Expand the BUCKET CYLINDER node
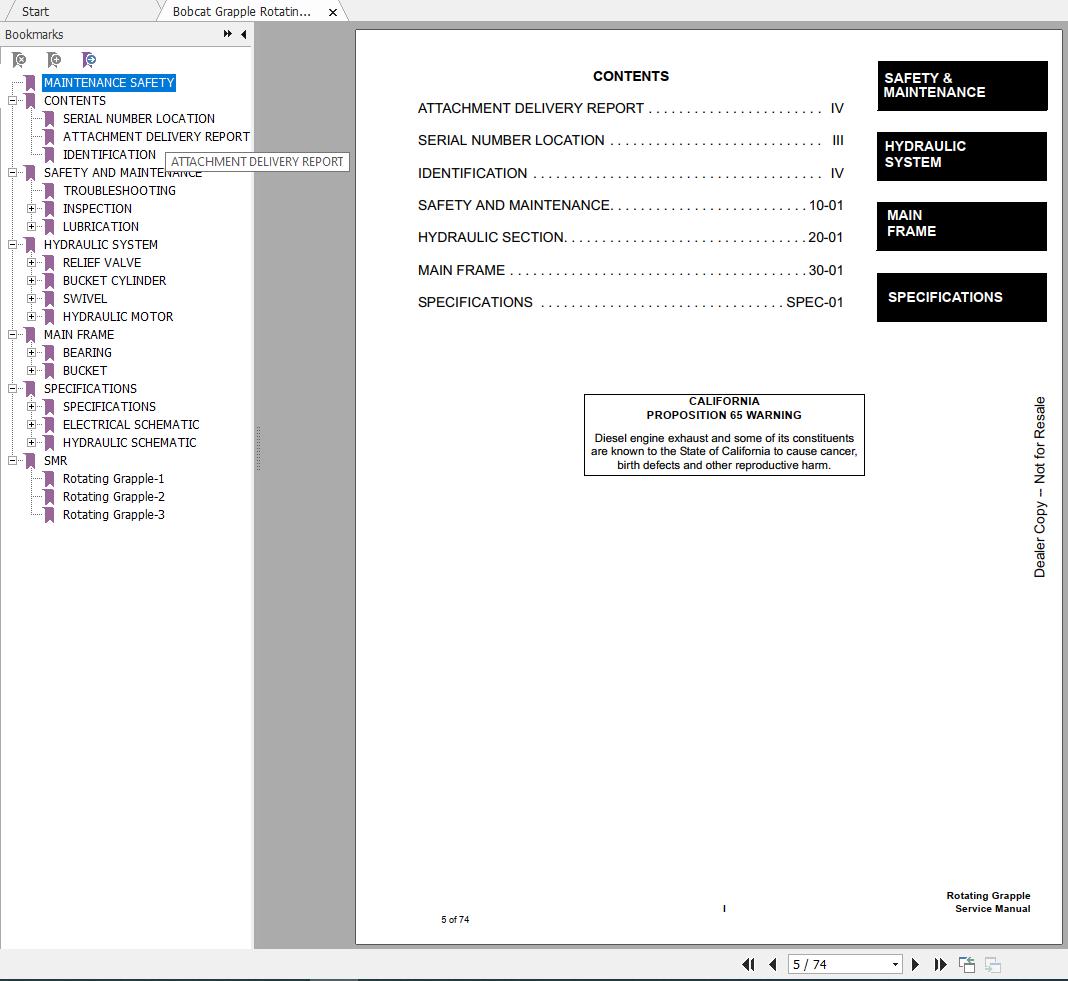The image size is (1068, 981). (x=31, y=281)
